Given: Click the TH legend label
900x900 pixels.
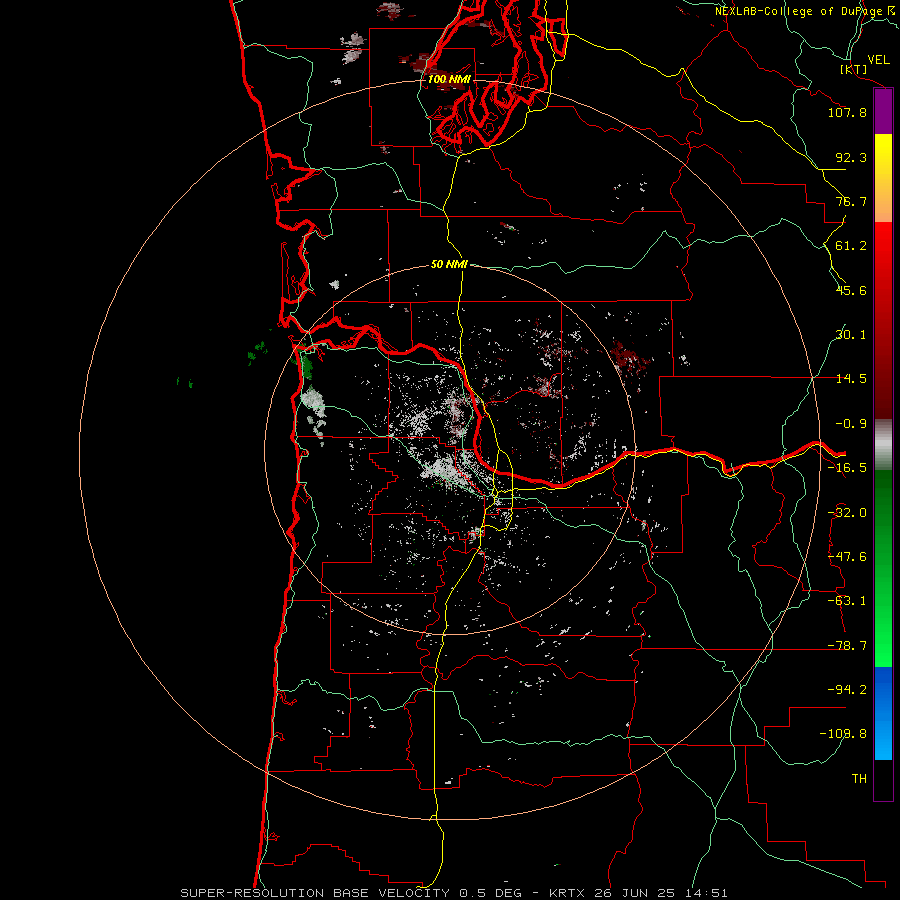Looking at the screenshot, I should 859,779.
